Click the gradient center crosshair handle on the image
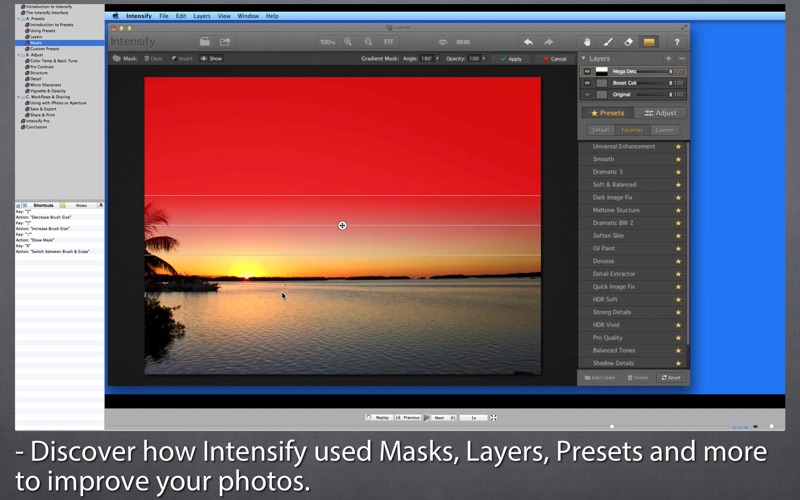This screenshot has width=800, height=500. [342, 226]
